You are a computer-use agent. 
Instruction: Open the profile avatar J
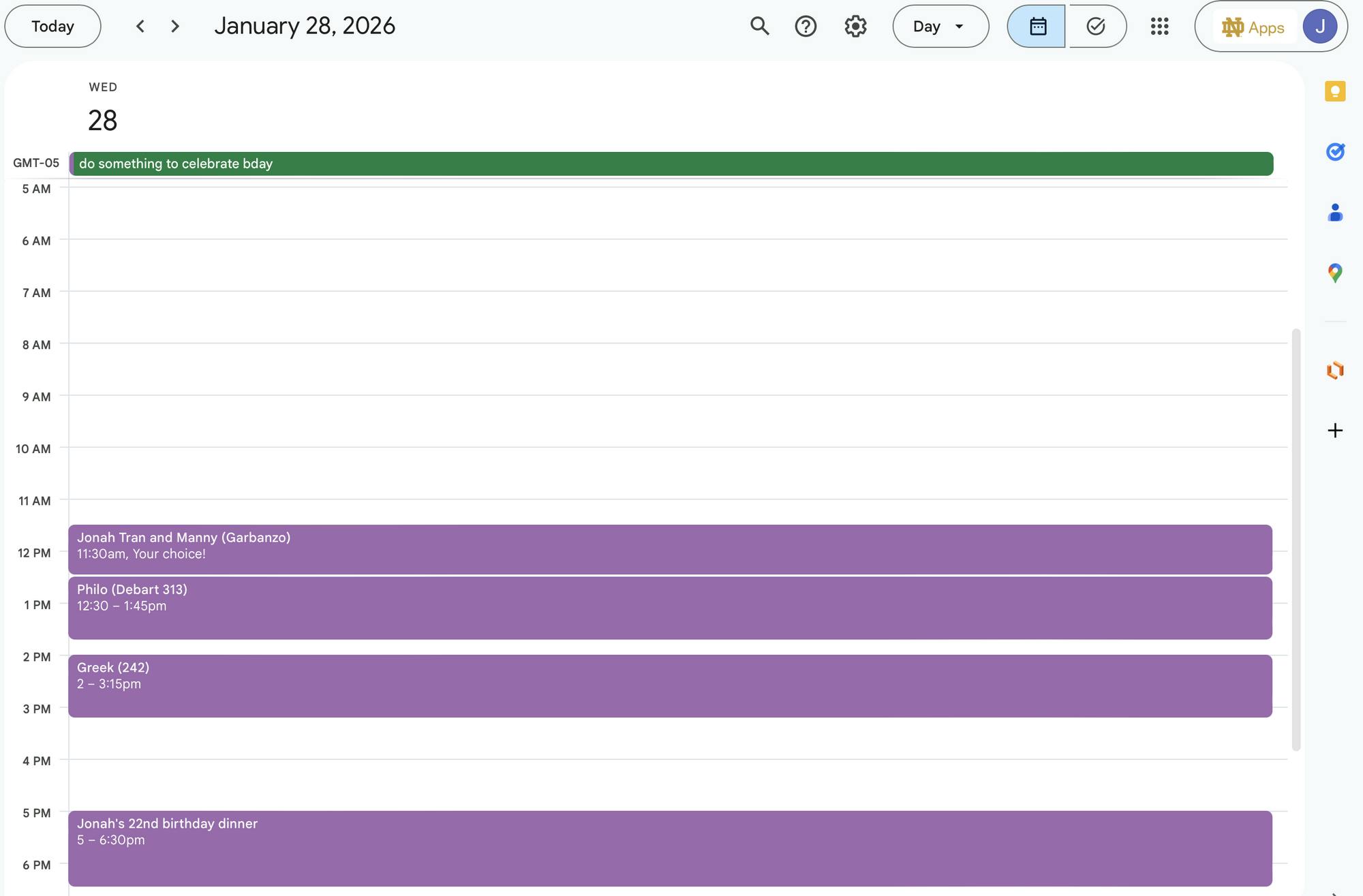click(1320, 27)
